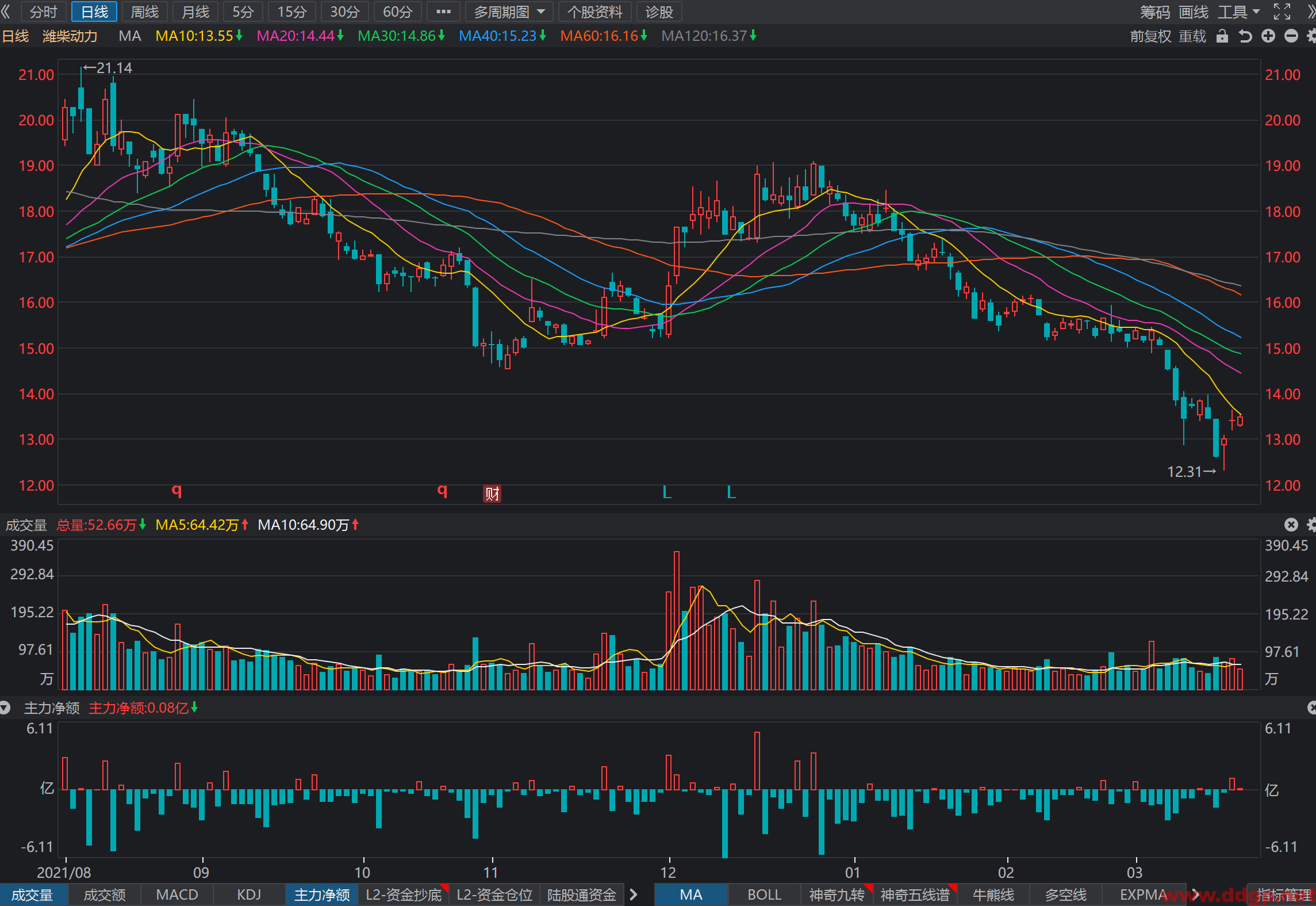This screenshot has height=906, width=1316.
Task: Collapse left panel with double-chevron icon
Action: (6, 12)
